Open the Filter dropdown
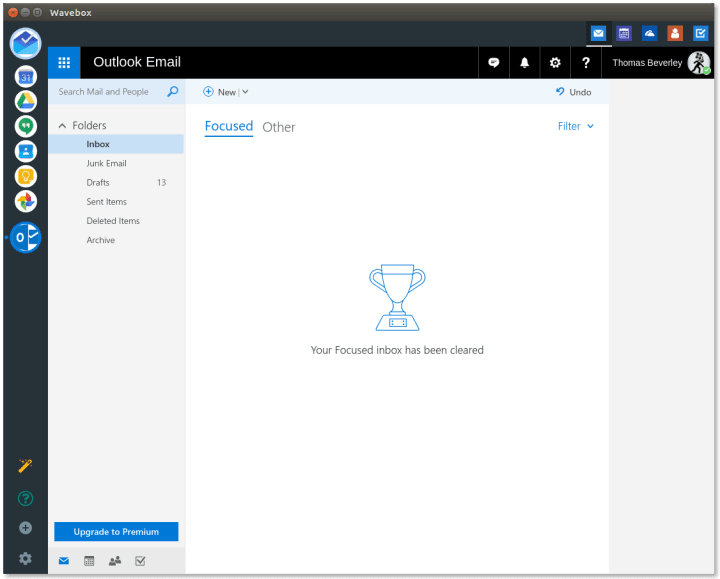Image resolution: width=720 pixels, height=579 pixels. click(x=576, y=126)
